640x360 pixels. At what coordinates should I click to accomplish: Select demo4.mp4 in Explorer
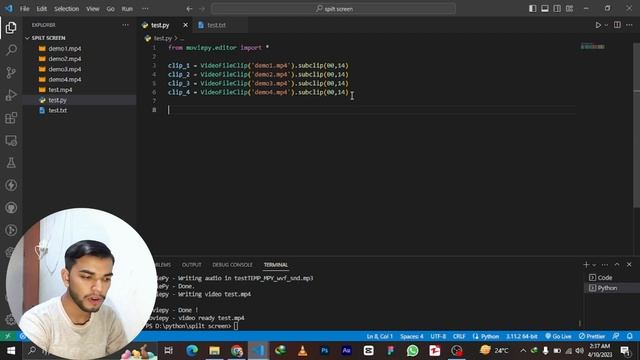pyautogui.click(x=64, y=79)
